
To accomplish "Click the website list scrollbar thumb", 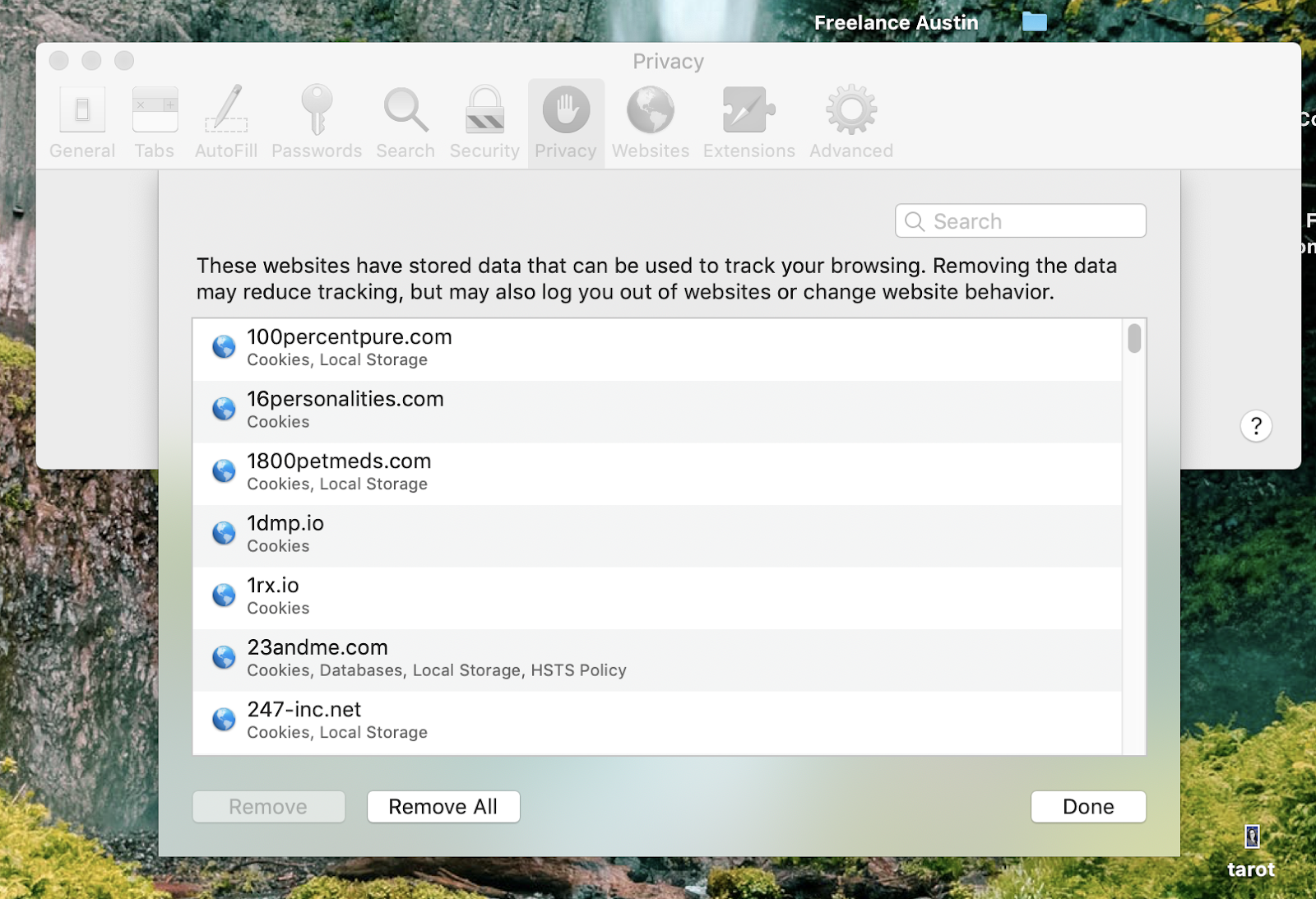I will tap(1134, 338).
